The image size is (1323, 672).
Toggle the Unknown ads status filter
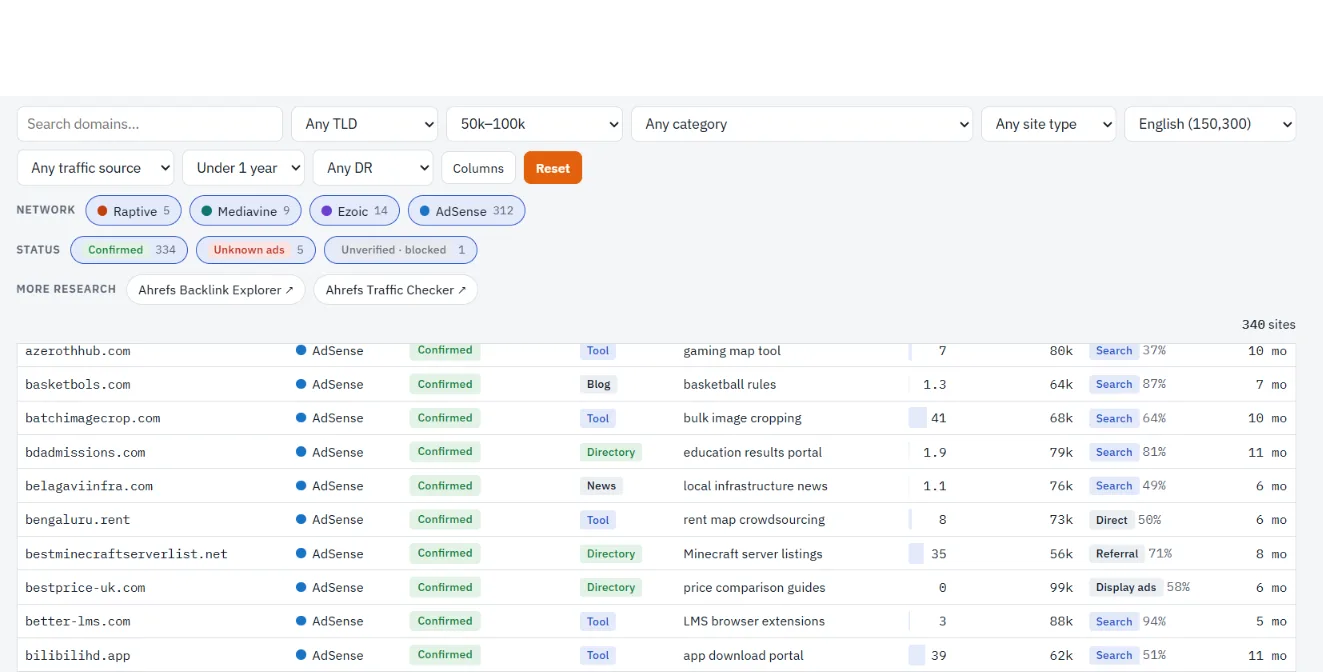click(x=256, y=250)
